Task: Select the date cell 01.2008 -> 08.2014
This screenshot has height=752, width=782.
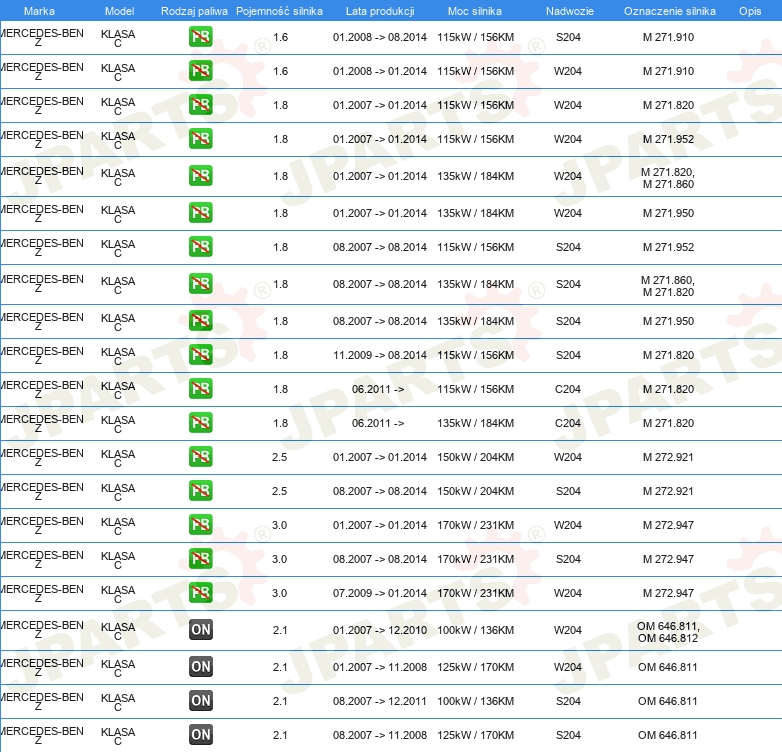Action: 380,37
